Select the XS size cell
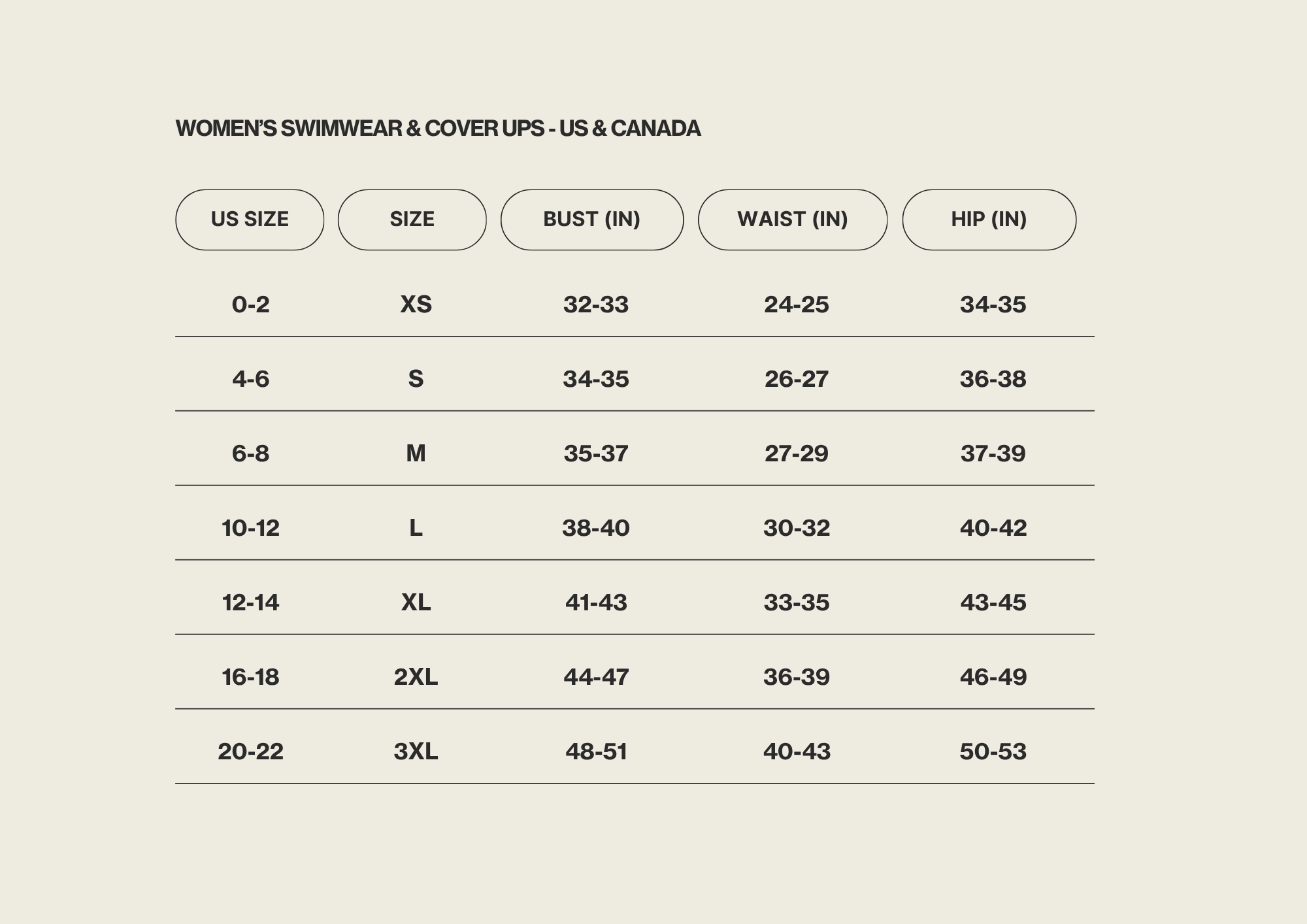 coord(416,305)
